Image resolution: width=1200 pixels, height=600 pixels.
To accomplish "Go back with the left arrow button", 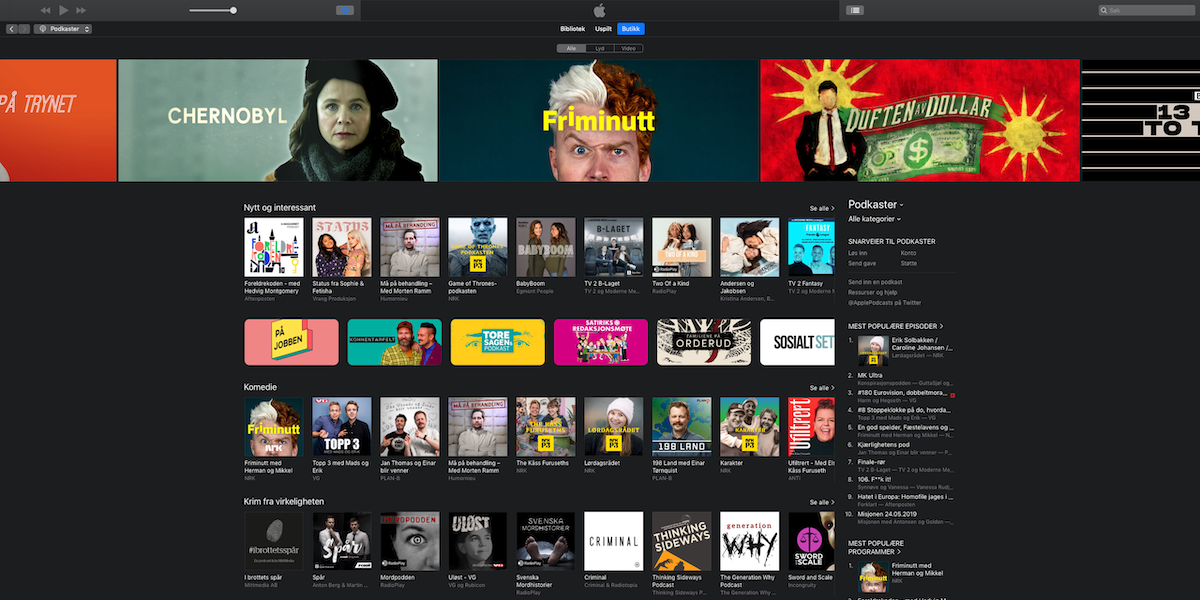I will pyautogui.click(x=12, y=29).
